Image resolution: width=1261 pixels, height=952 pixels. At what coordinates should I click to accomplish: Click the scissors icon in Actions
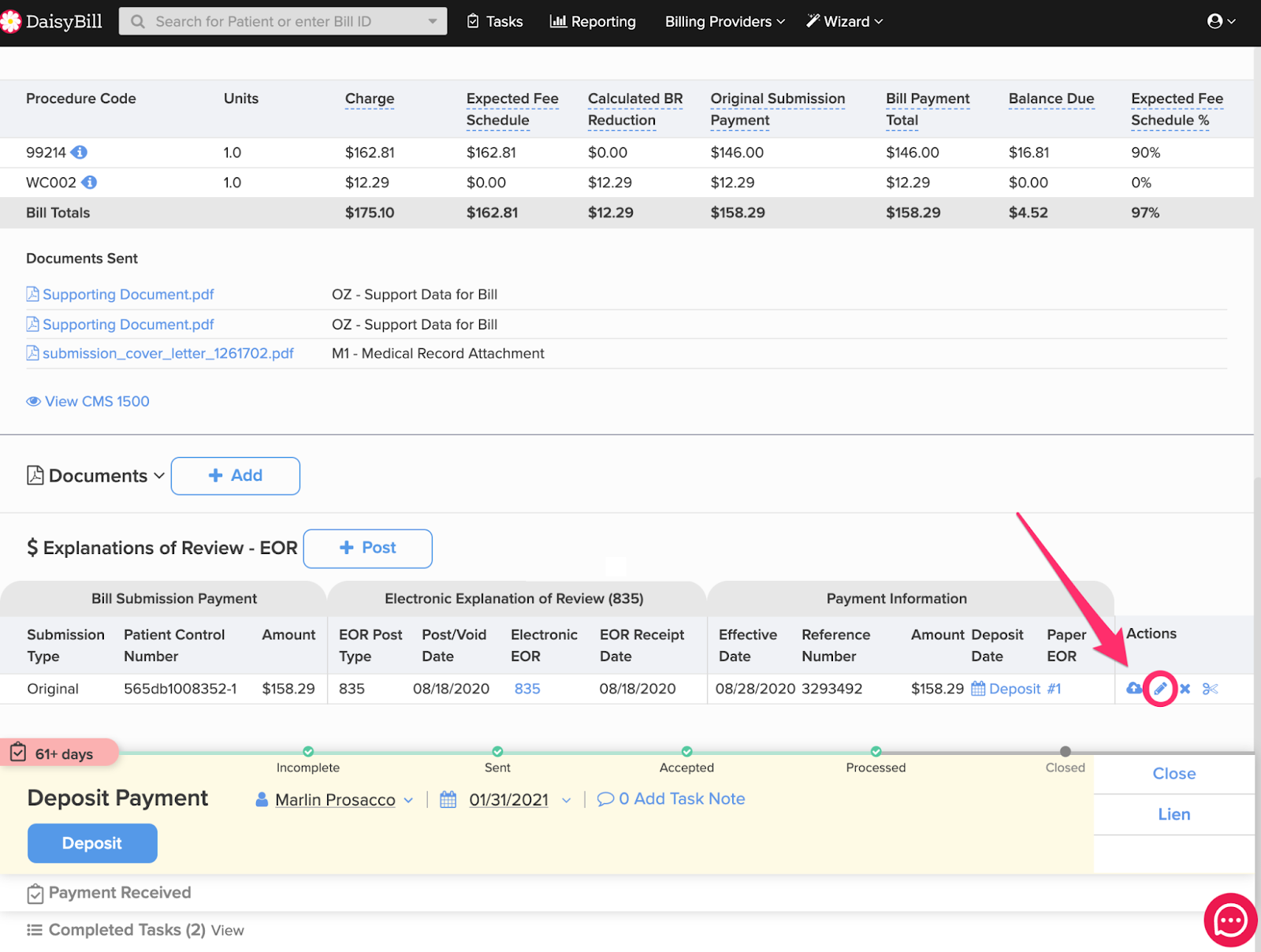coord(1210,689)
